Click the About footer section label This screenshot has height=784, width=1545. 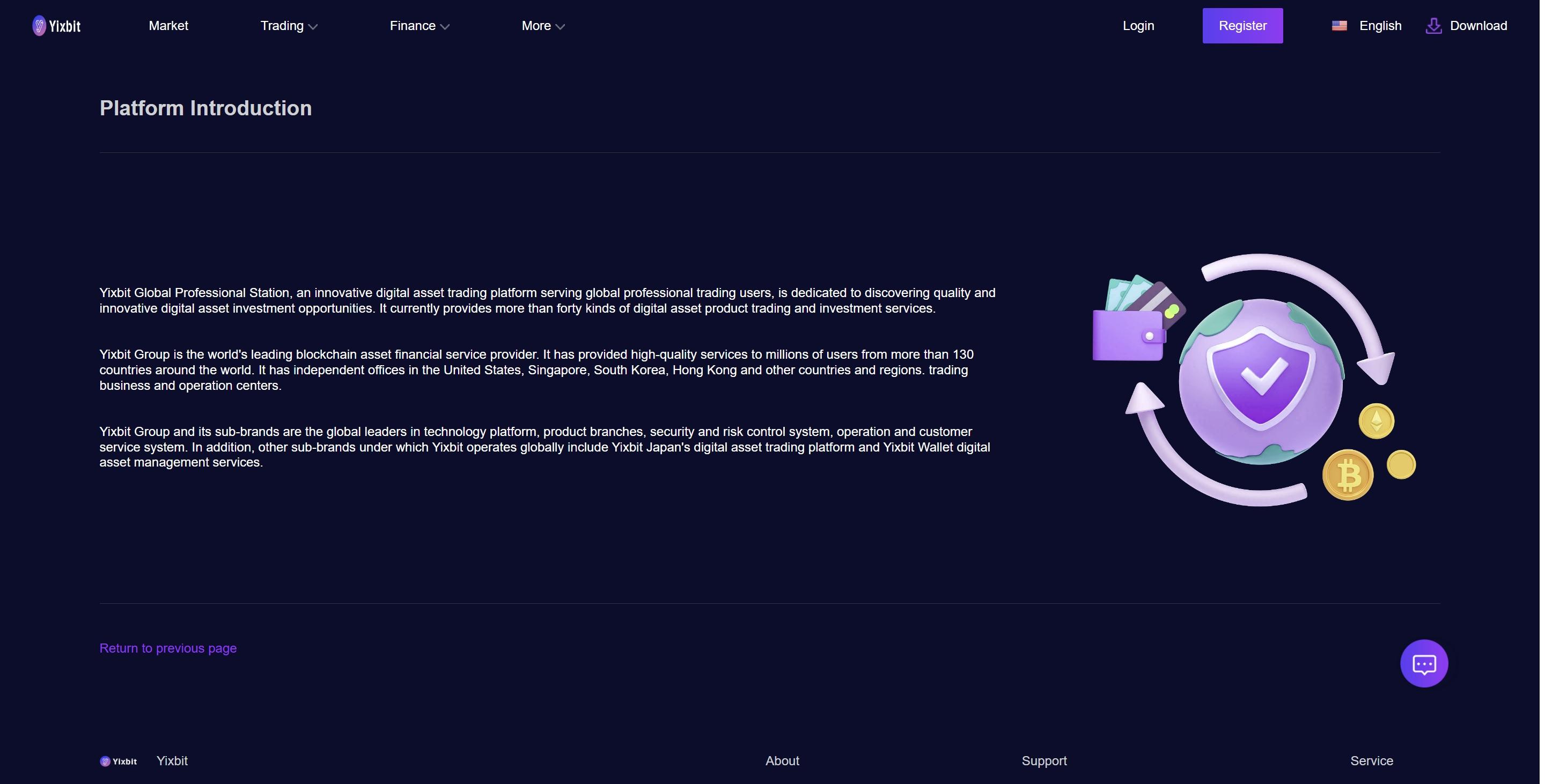pyautogui.click(x=782, y=761)
